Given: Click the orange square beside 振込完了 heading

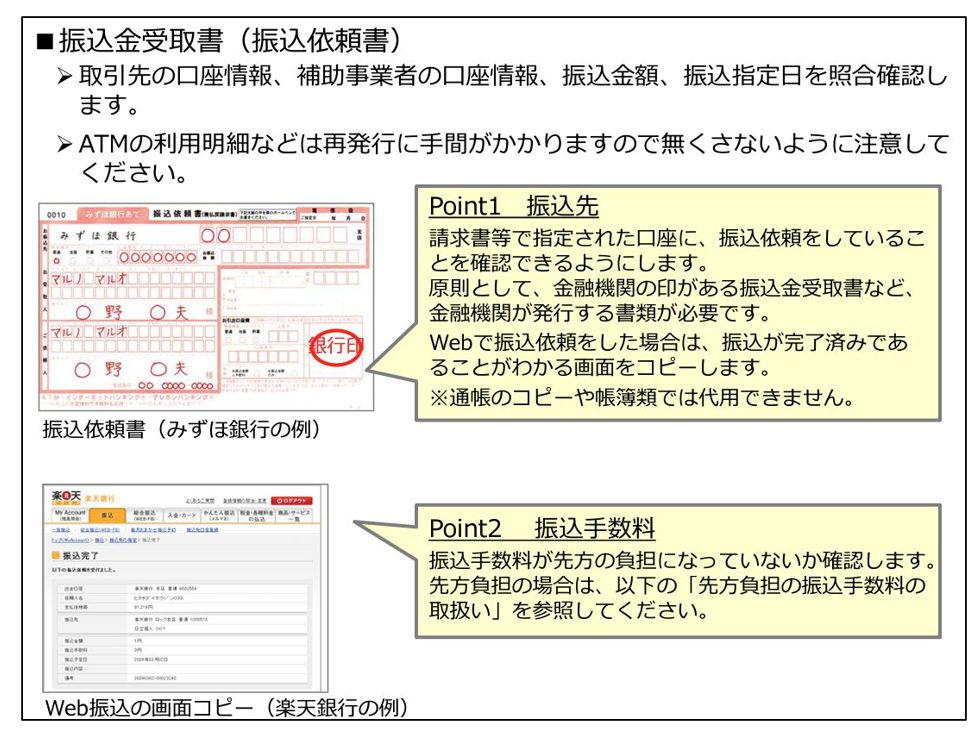Looking at the screenshot, I should [x=55, y=553].
